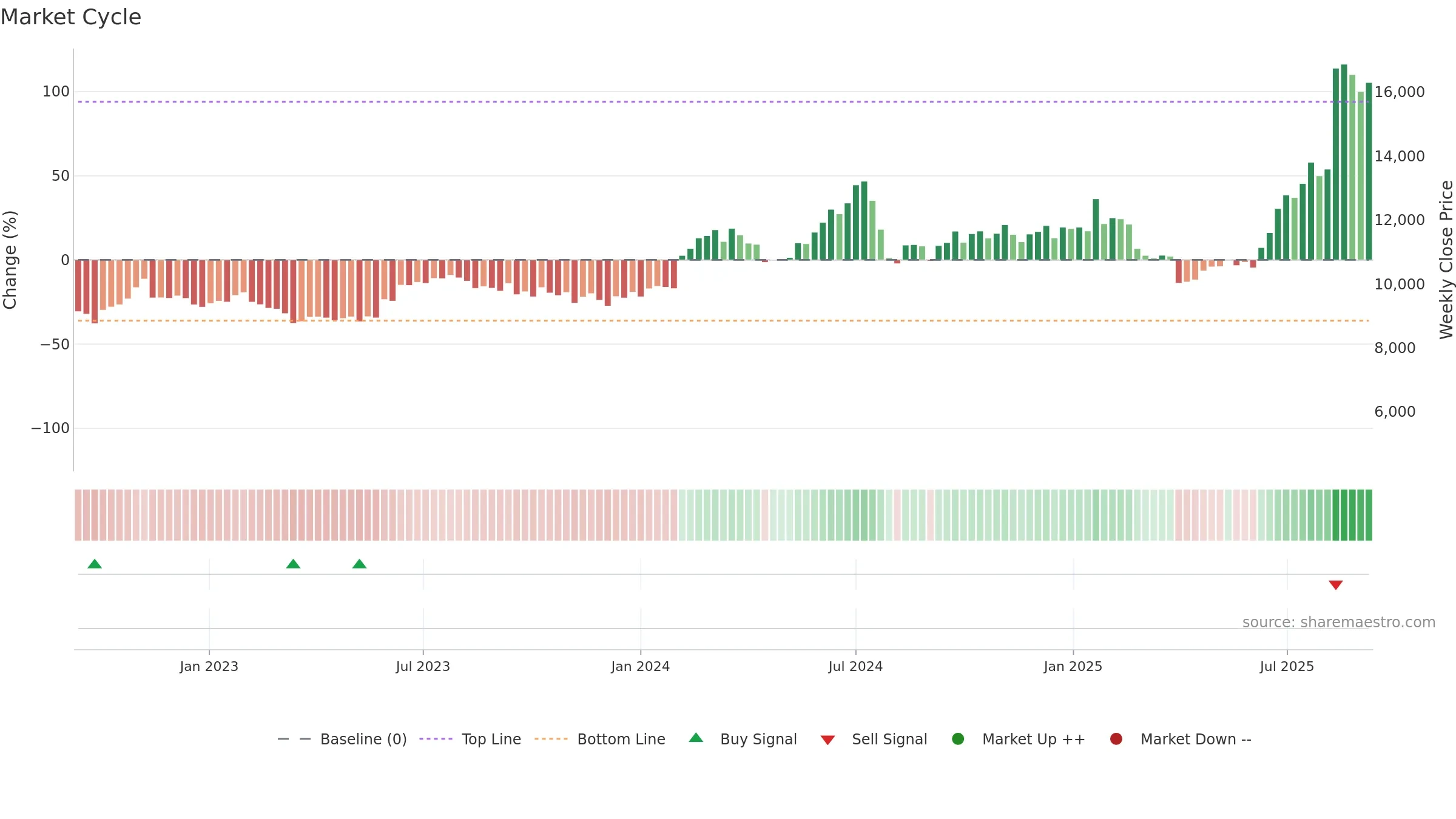This screenshot has height=819, width=1456.
Task: Click the 12,000 price axis label
Action: [x=1400, y=220]
